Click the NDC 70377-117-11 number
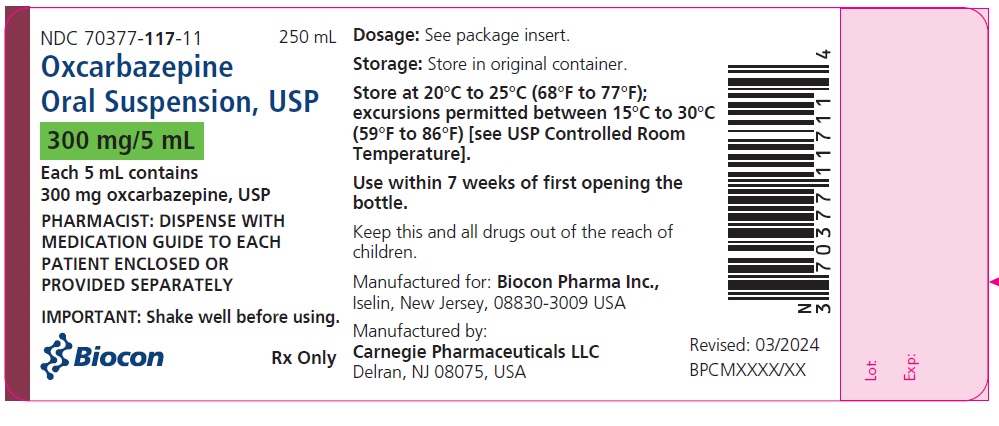Viewport: 999px width, 426px height. click(121, 39)
